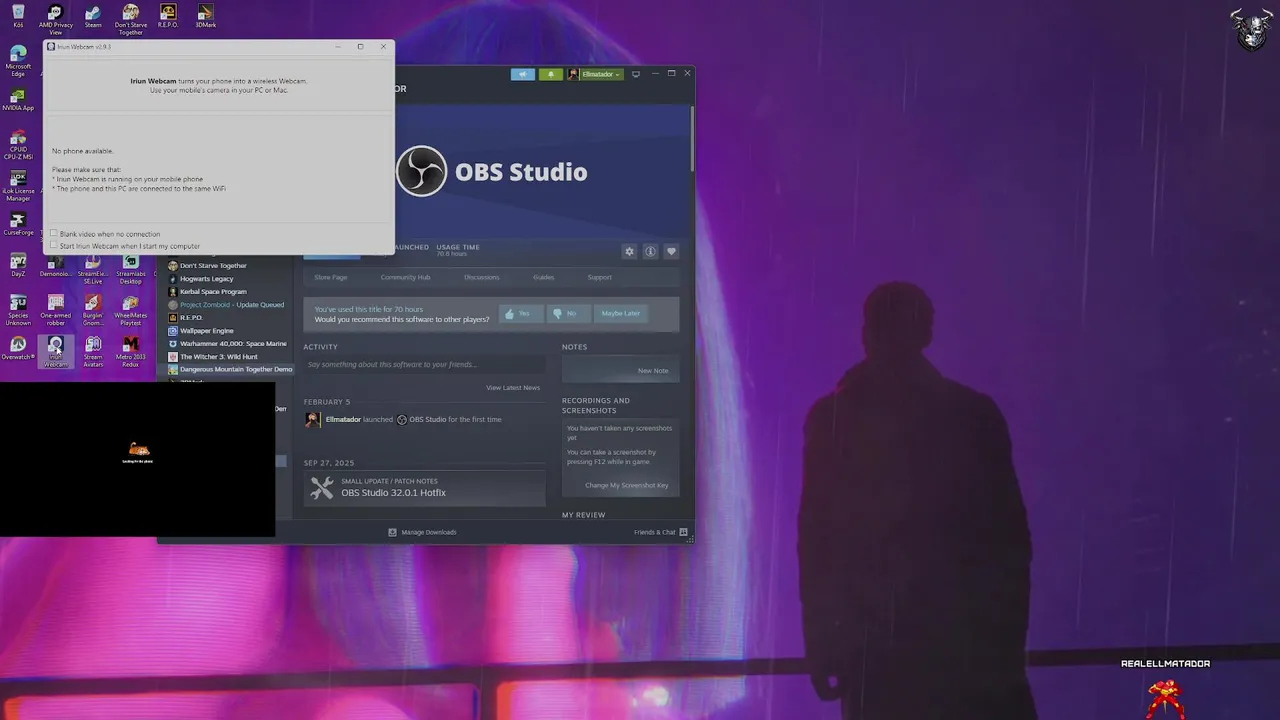Open WheelMates Playtest desktop shortcut
This screenshot has height=720, width=1280.
130,310
